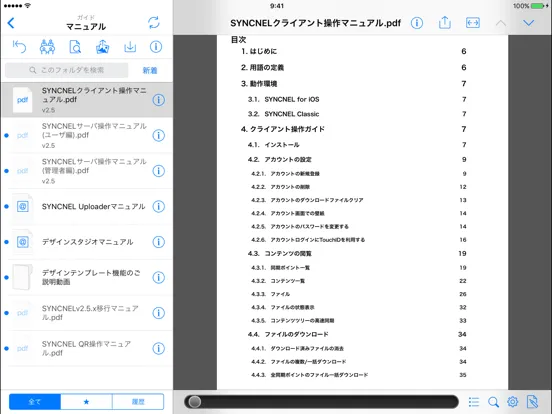Viewport: 552px width, 414px height.
Task: Show info for SYNCNELサーバ操作マニュアル(管理者編).pdf
Action: point(158,171)
